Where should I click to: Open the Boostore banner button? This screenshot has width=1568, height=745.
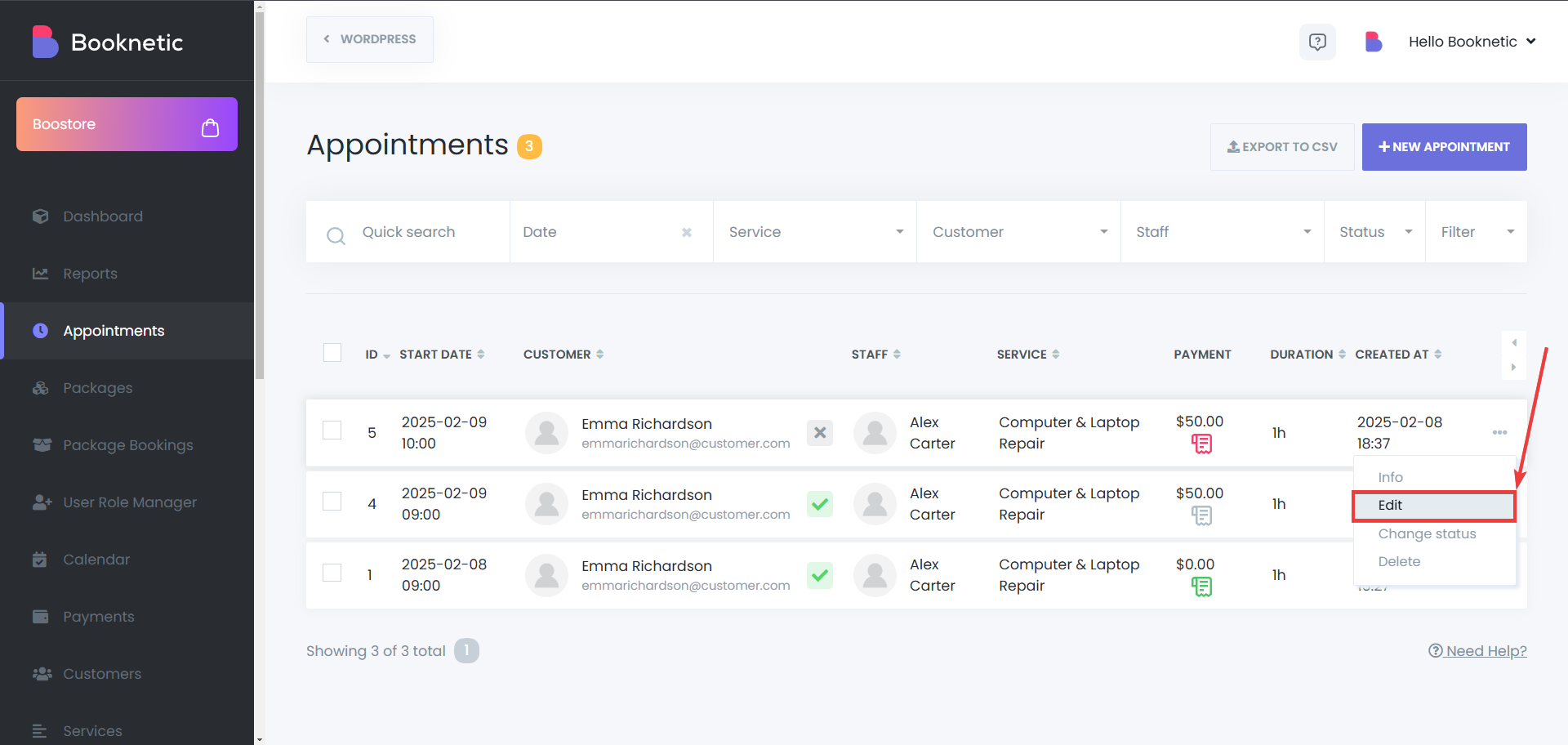click(127, 124)
